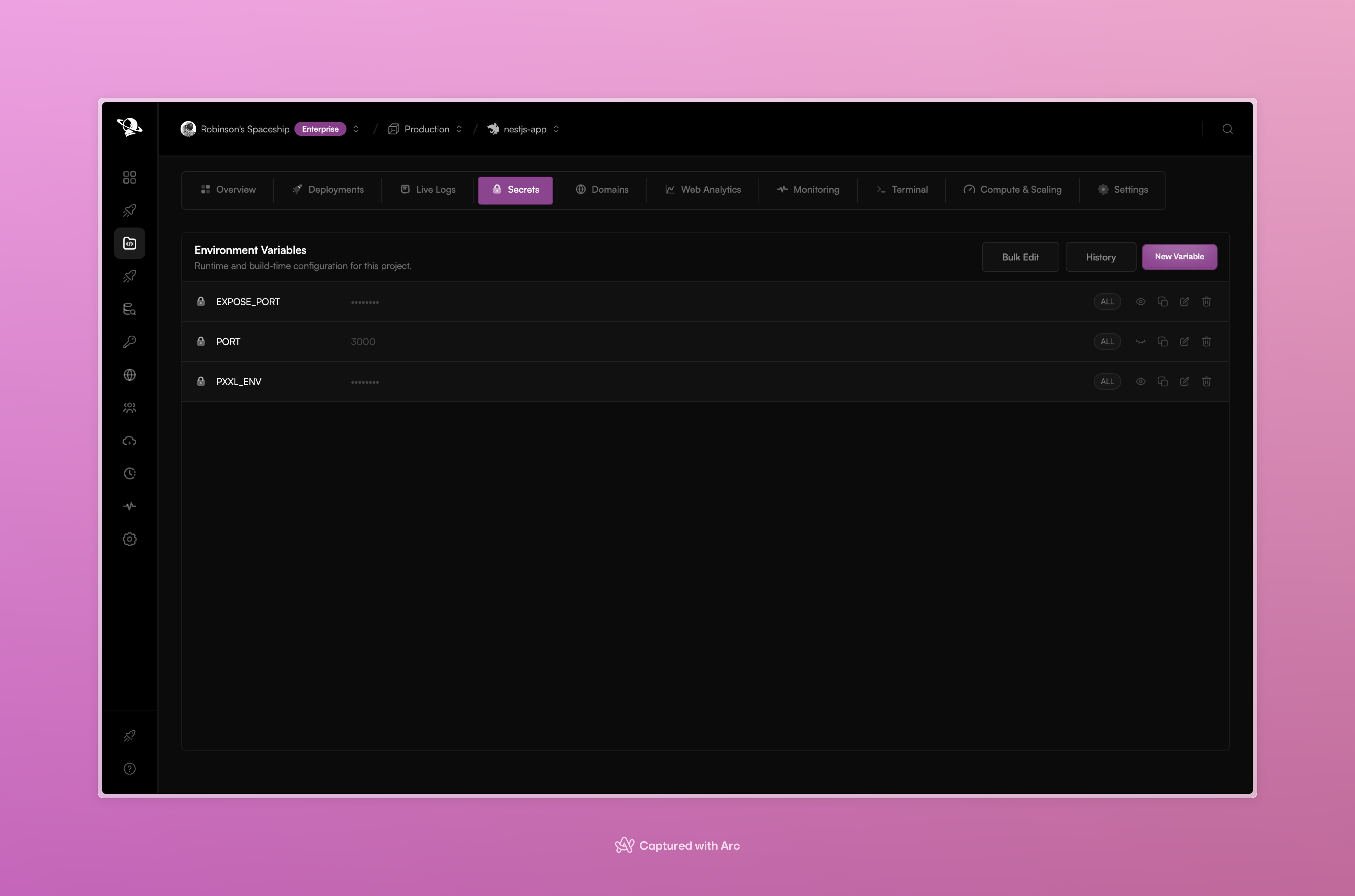The image size is (1355, 896).
Task: Open the key icon in the sidebar
Action: click(x=130, y=342)
